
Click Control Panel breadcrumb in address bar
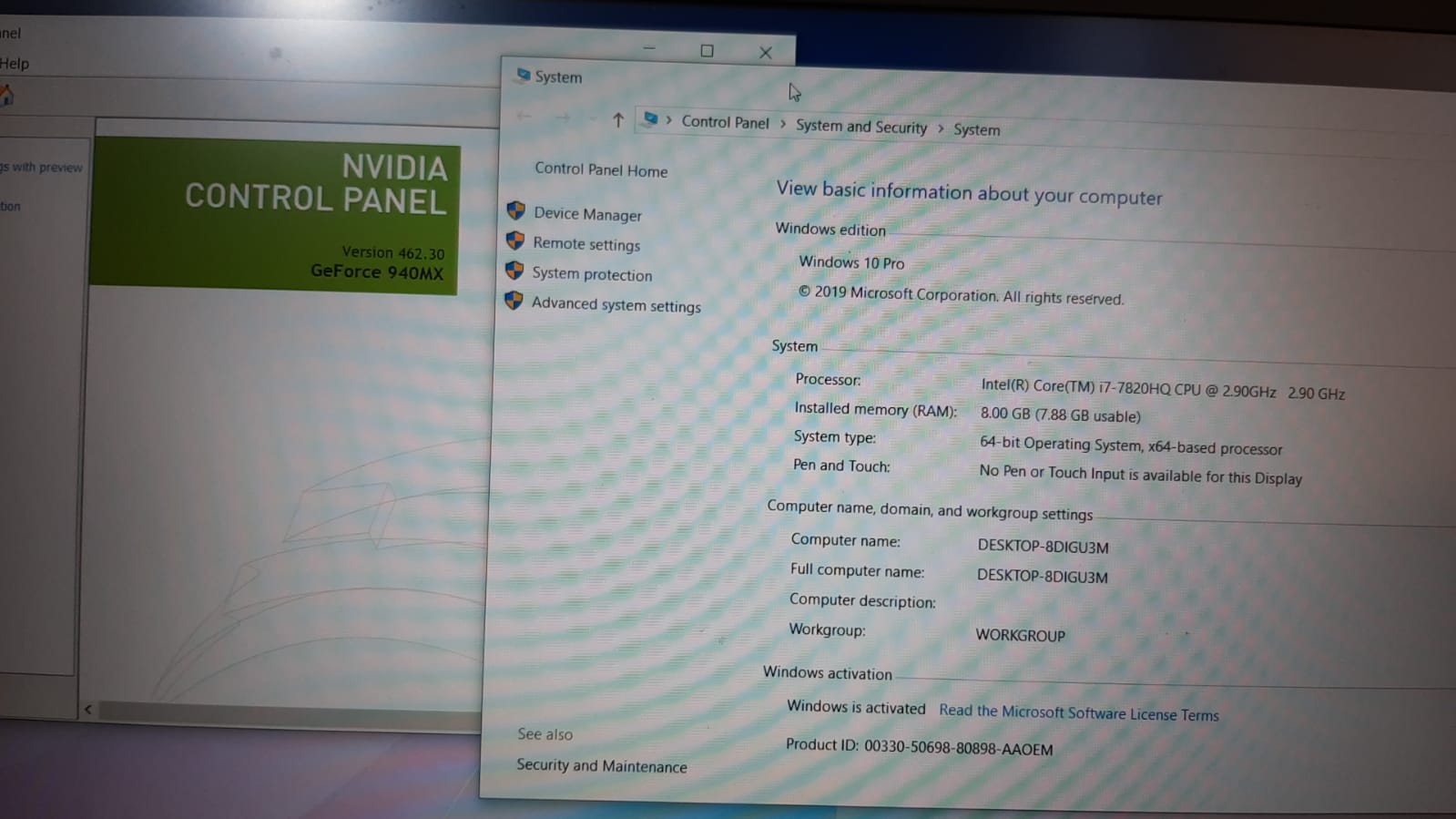(725, 122)
